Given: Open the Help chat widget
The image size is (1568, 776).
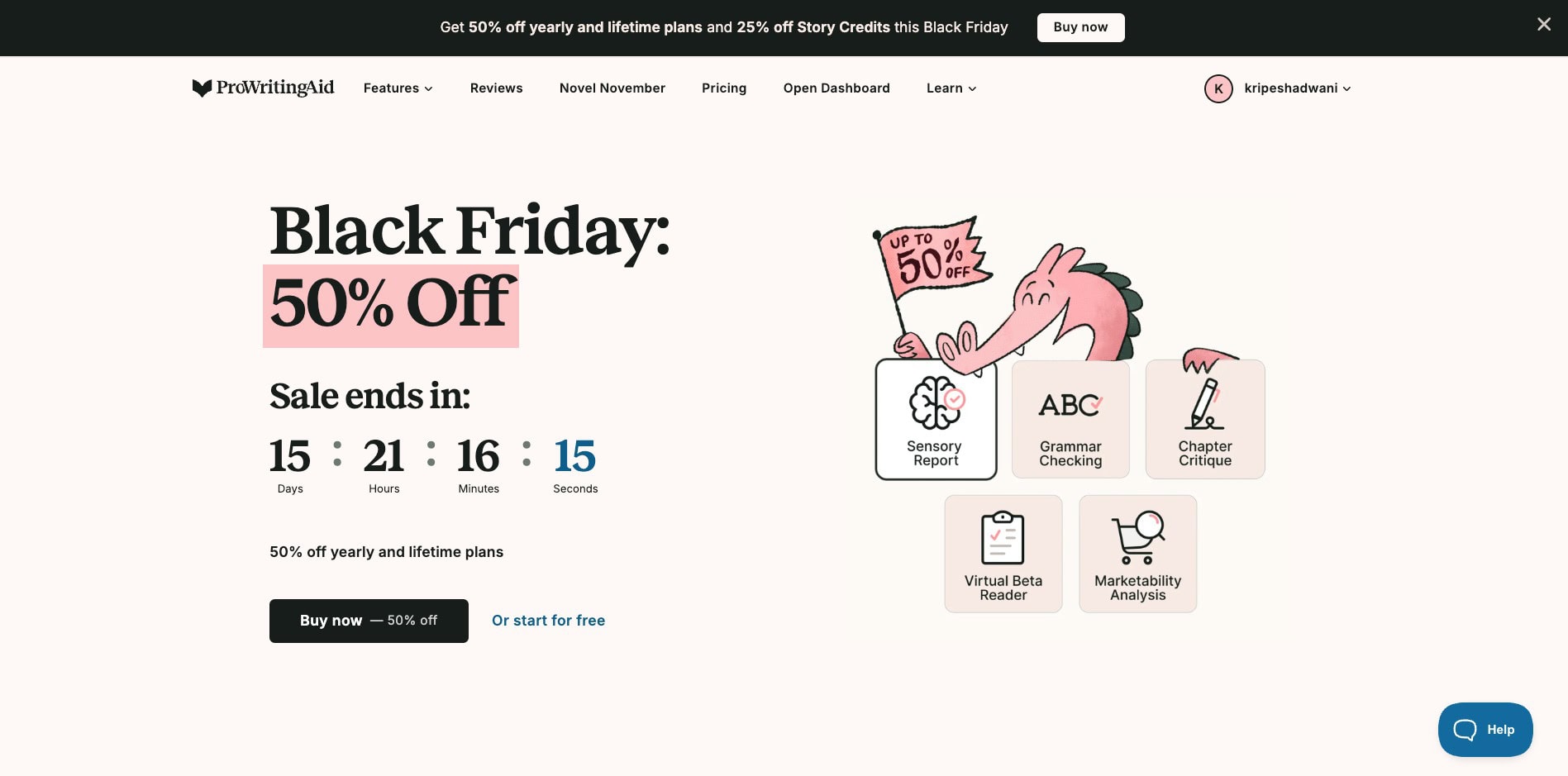Looking at the screenshot, I should point(1485,730).
